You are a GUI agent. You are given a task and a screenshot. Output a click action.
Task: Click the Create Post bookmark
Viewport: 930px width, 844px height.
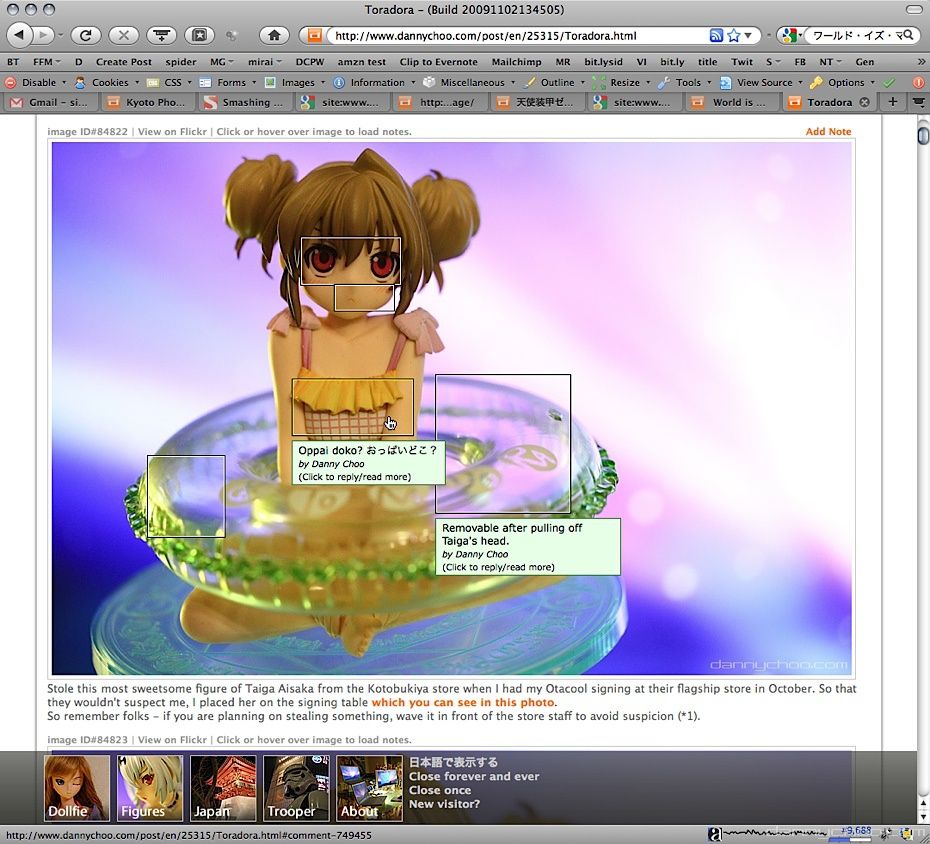(123, 62)
